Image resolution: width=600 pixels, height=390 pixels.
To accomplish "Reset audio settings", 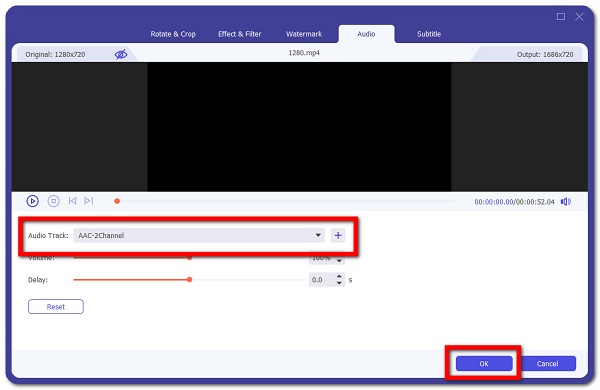I will click(56, 307).
